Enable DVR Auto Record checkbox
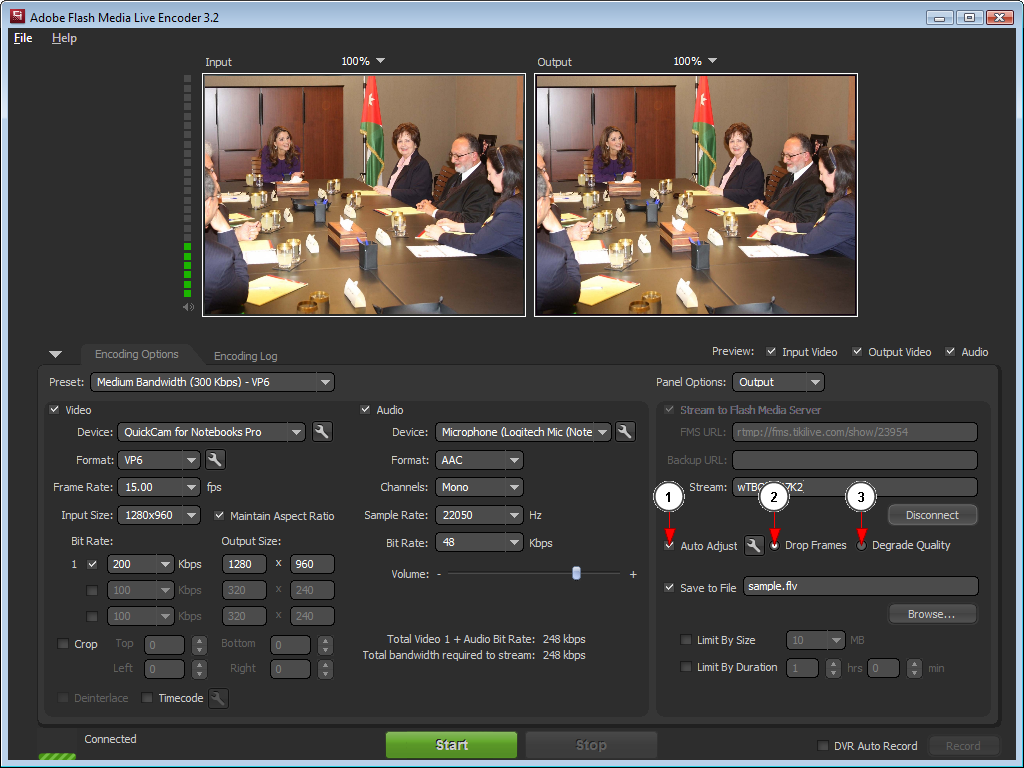The height and width of the screenshot is (768, 1024). [823, 745]
